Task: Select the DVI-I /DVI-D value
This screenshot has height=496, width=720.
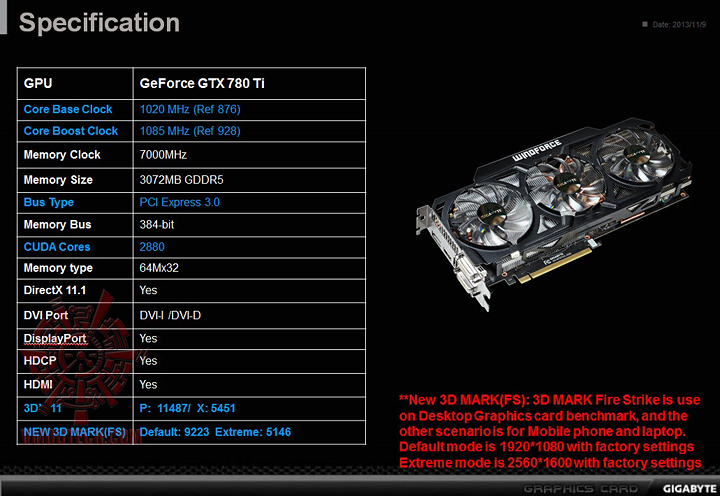Action: click(x=170, y=315)
